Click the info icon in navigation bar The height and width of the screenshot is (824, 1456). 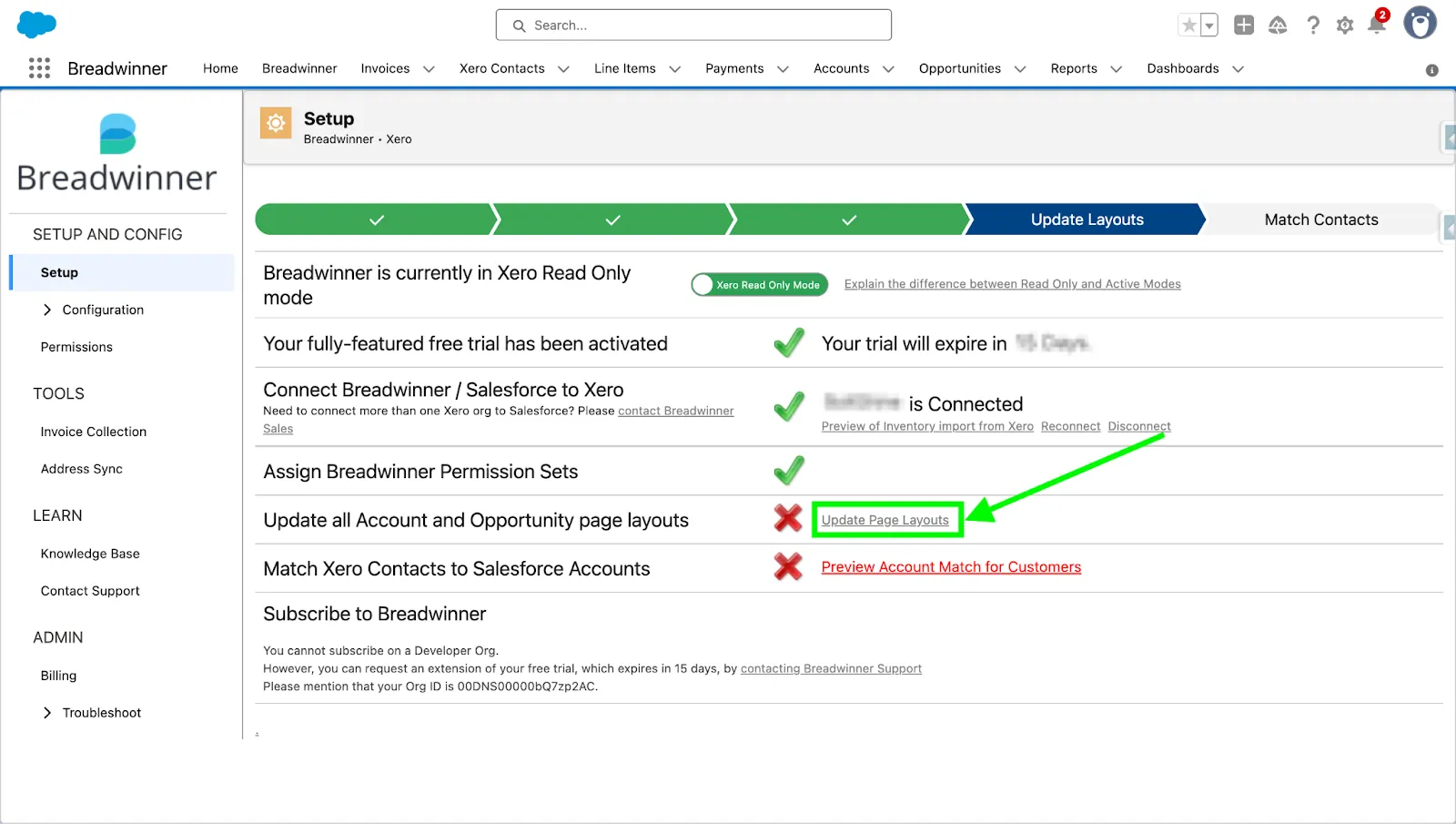[x=1431, y=70]
